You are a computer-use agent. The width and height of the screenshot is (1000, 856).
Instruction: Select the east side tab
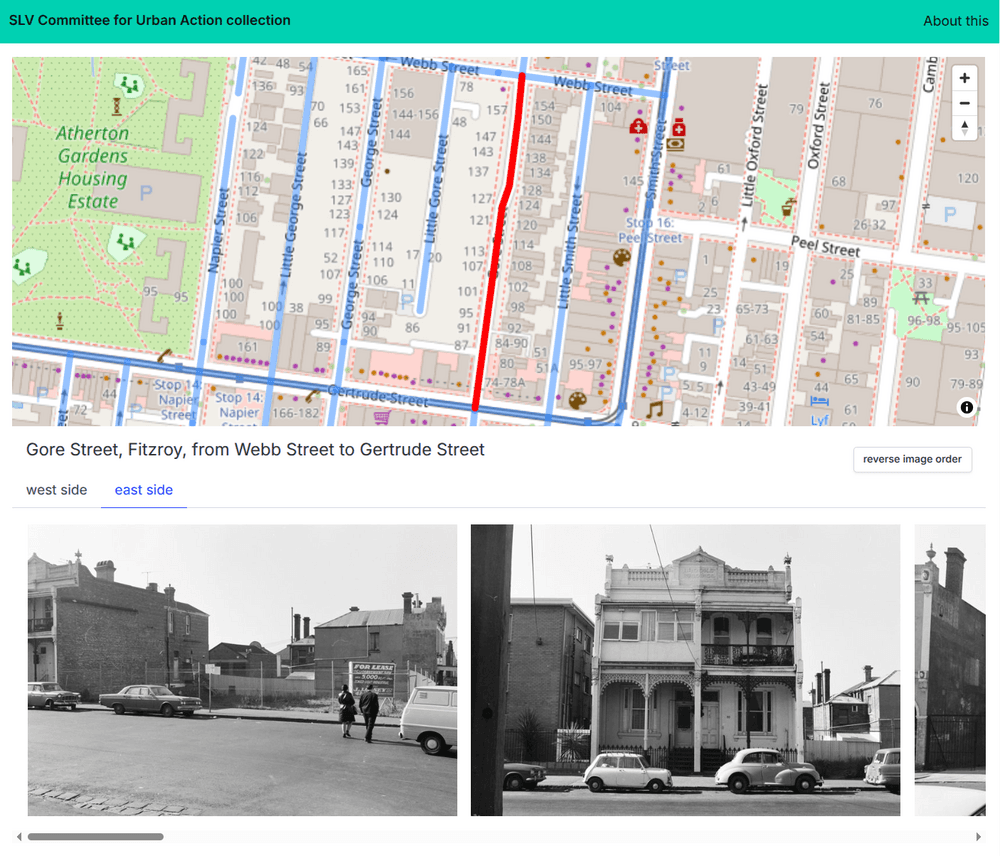click(143, 489)
